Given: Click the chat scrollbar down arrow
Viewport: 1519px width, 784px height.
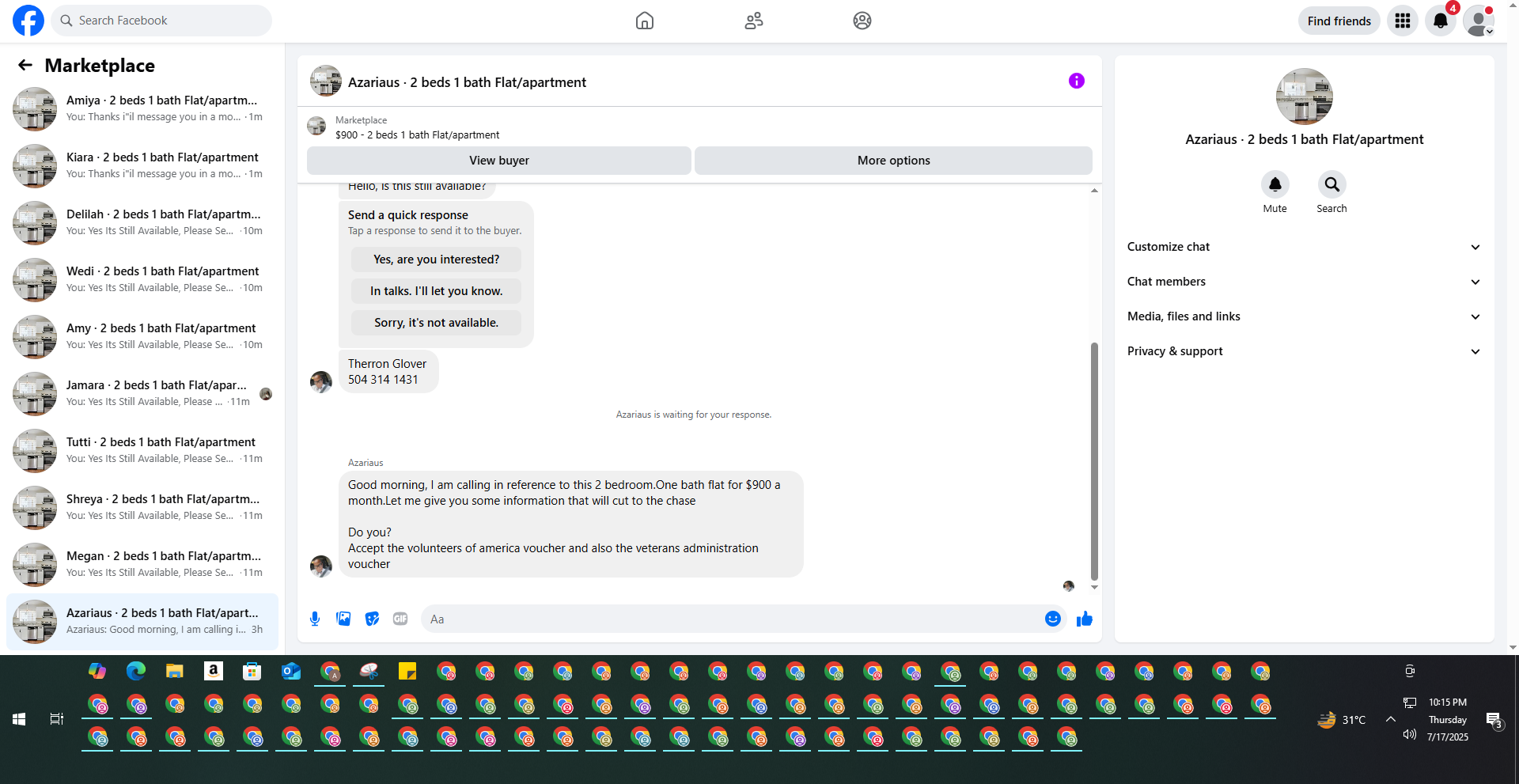Looking at the screenshot, I should click(1094, 587).
